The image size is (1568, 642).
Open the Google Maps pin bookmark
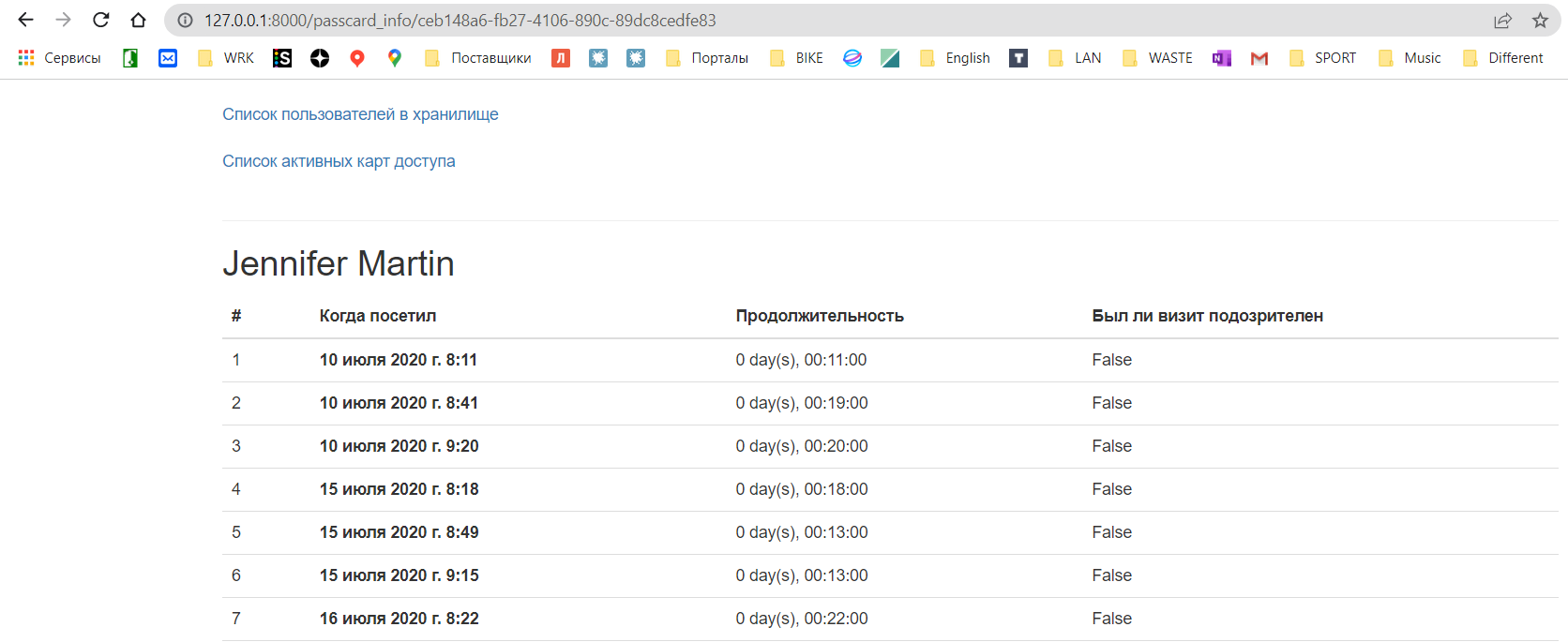point(395,58)
